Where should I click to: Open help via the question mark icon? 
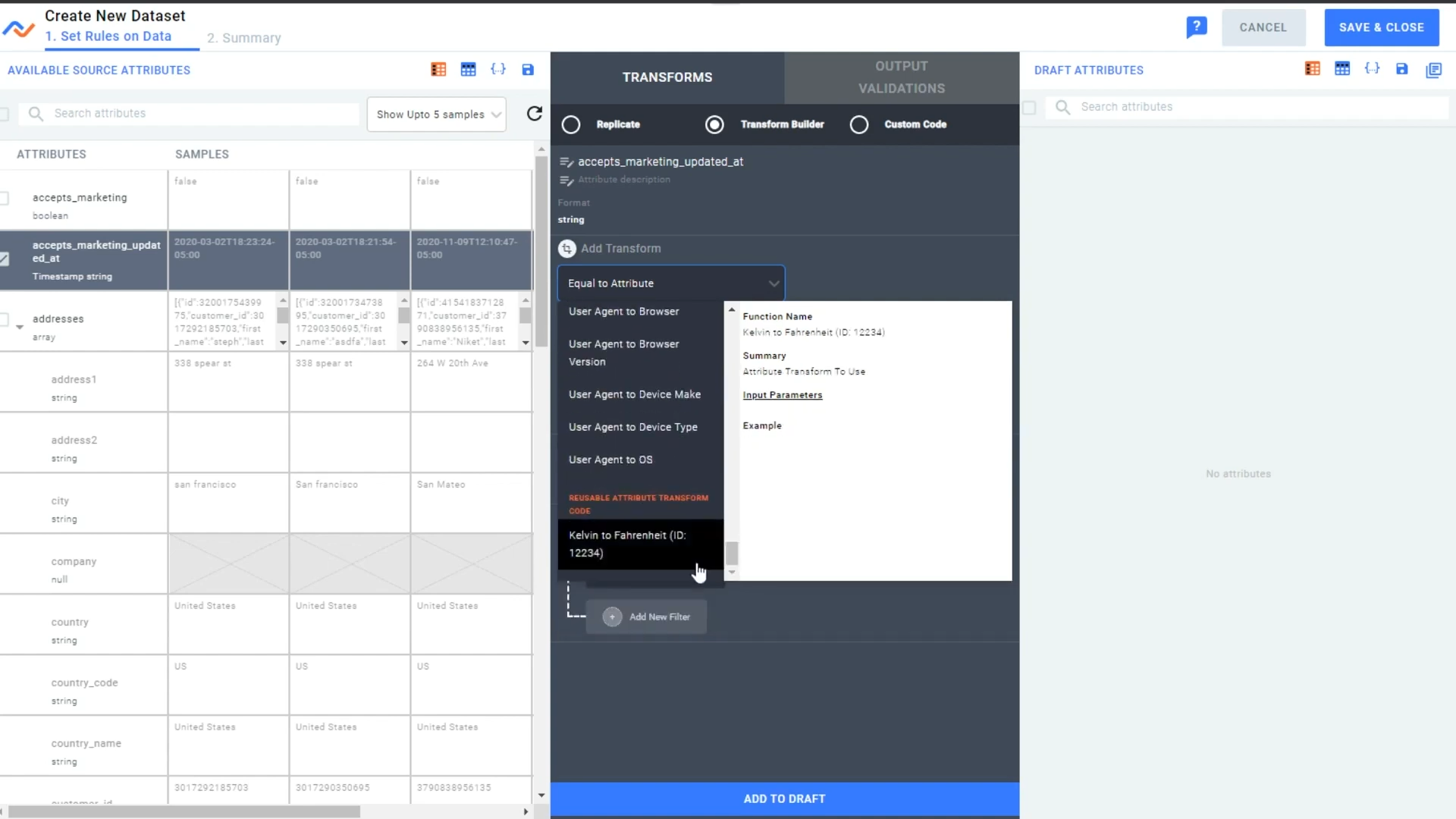[1197, 27]
